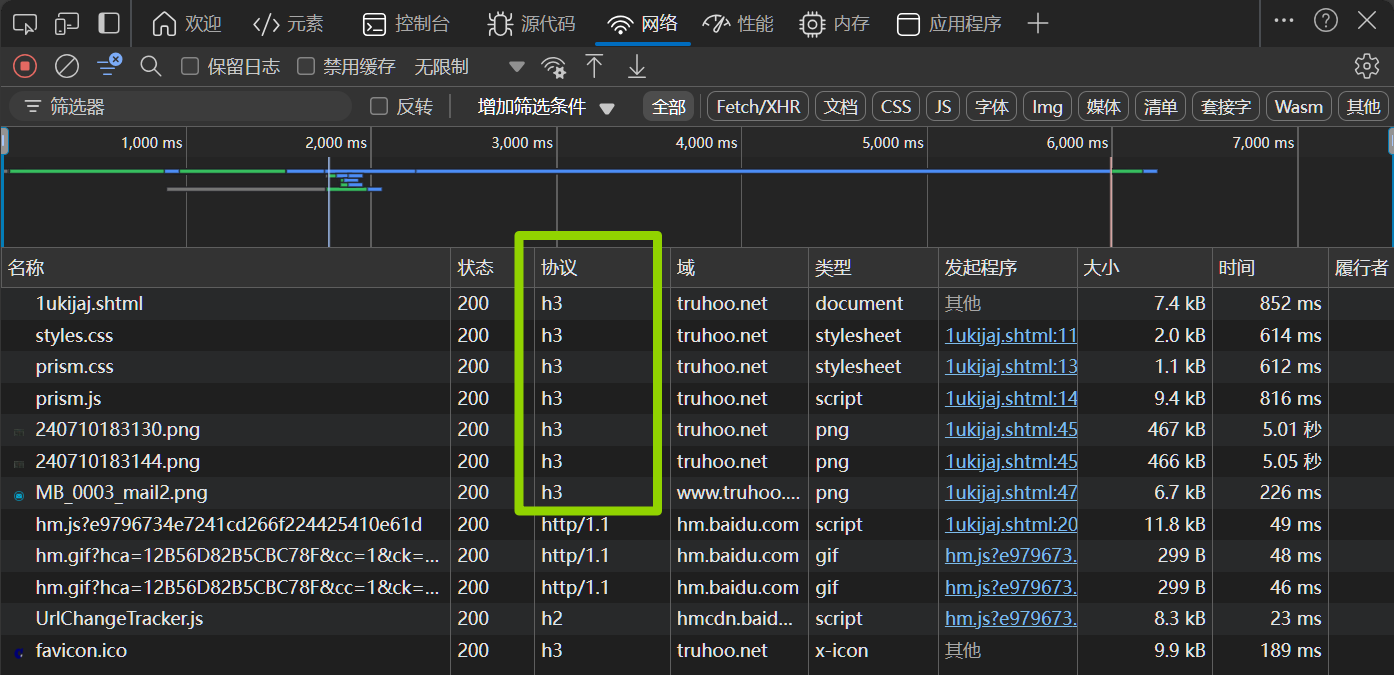Click the export HAR download arrow

click(x=636, y=67)
